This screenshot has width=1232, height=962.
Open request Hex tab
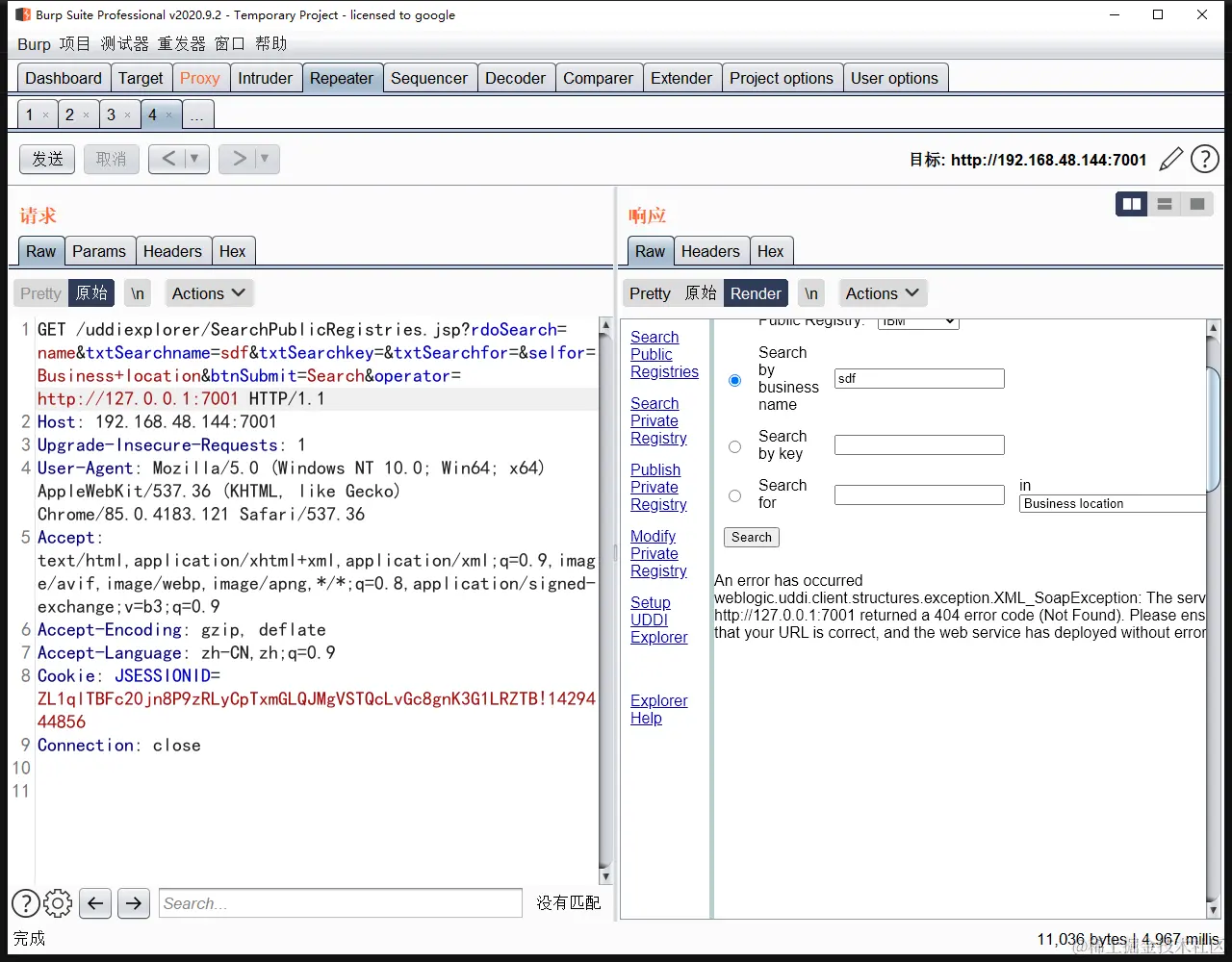(232, 251)
